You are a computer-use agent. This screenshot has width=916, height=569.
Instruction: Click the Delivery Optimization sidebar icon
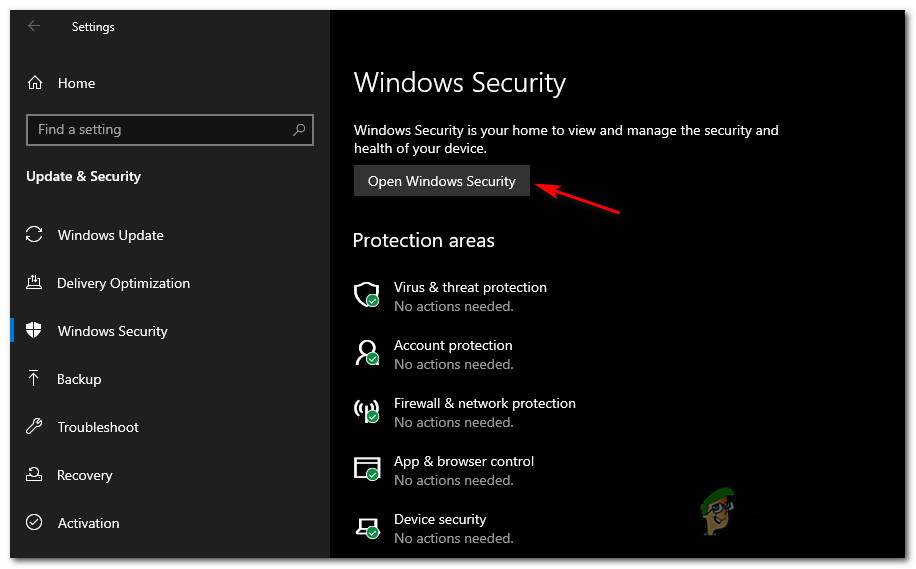coord(35,283)
